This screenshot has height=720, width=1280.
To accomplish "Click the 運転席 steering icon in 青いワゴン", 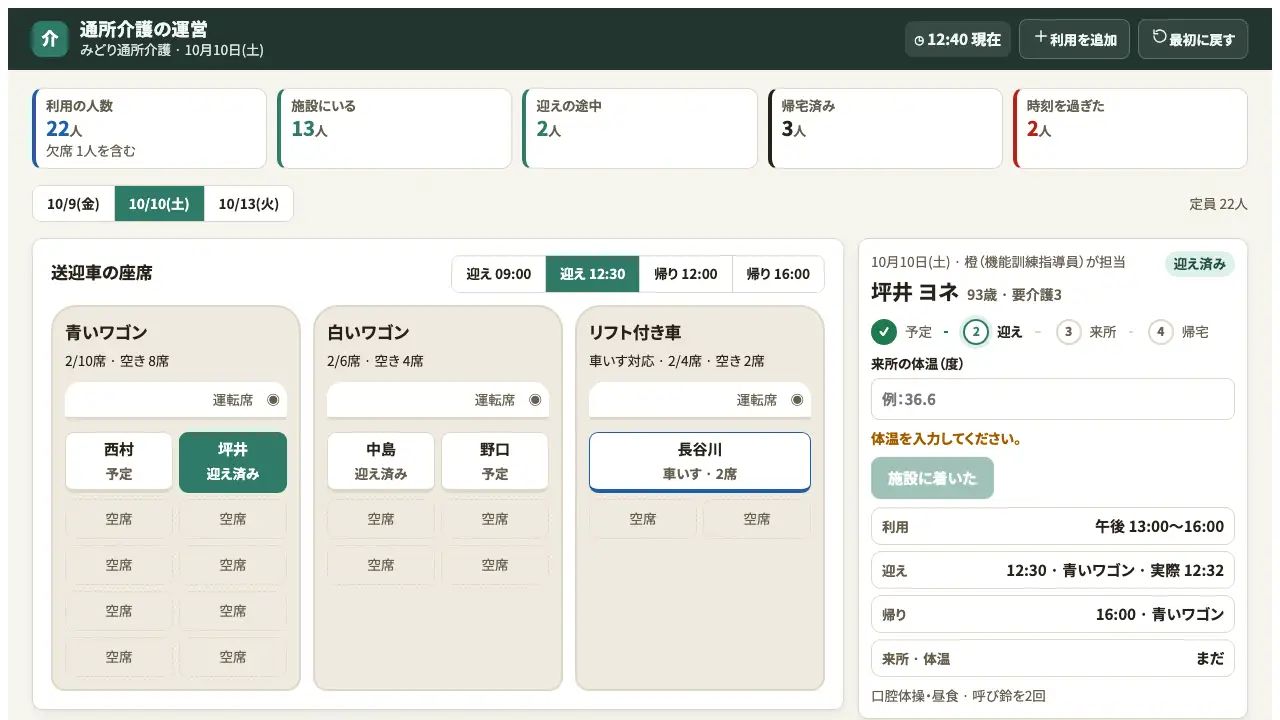I will pyautogui.click(x=273, y=400).
